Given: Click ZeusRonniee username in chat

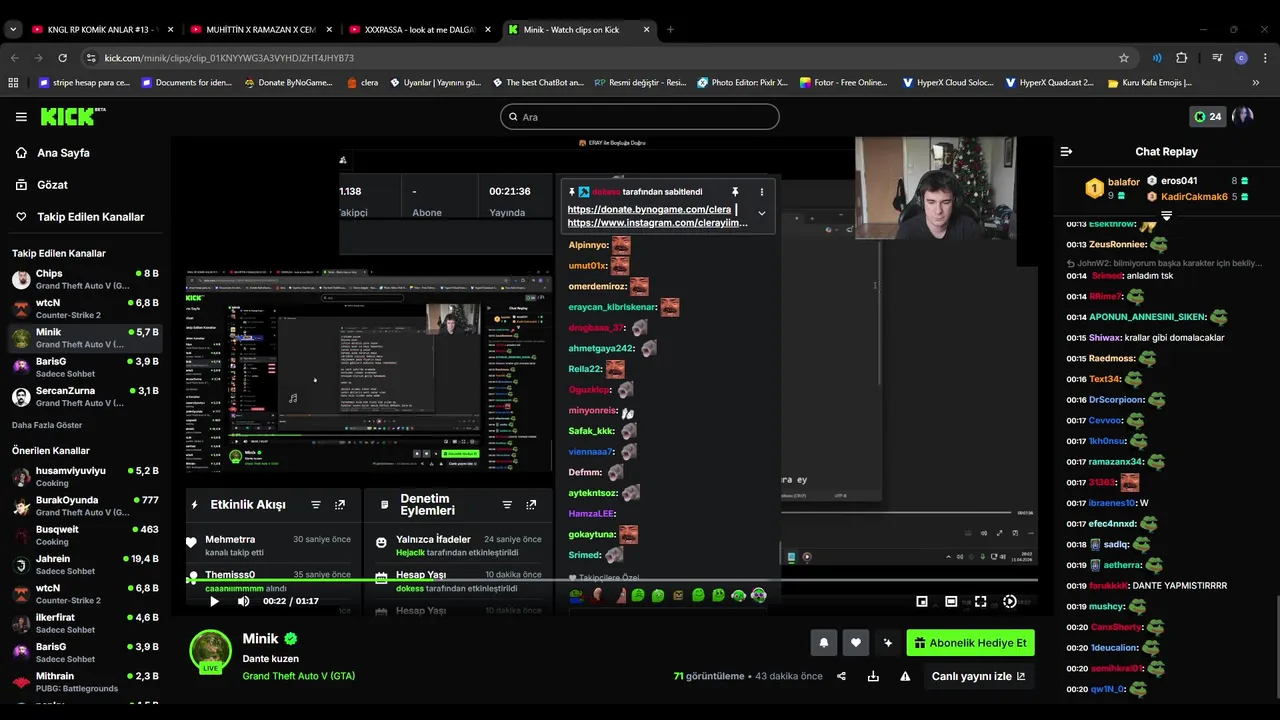Looking at the screenshot, I should [1118, 244].
